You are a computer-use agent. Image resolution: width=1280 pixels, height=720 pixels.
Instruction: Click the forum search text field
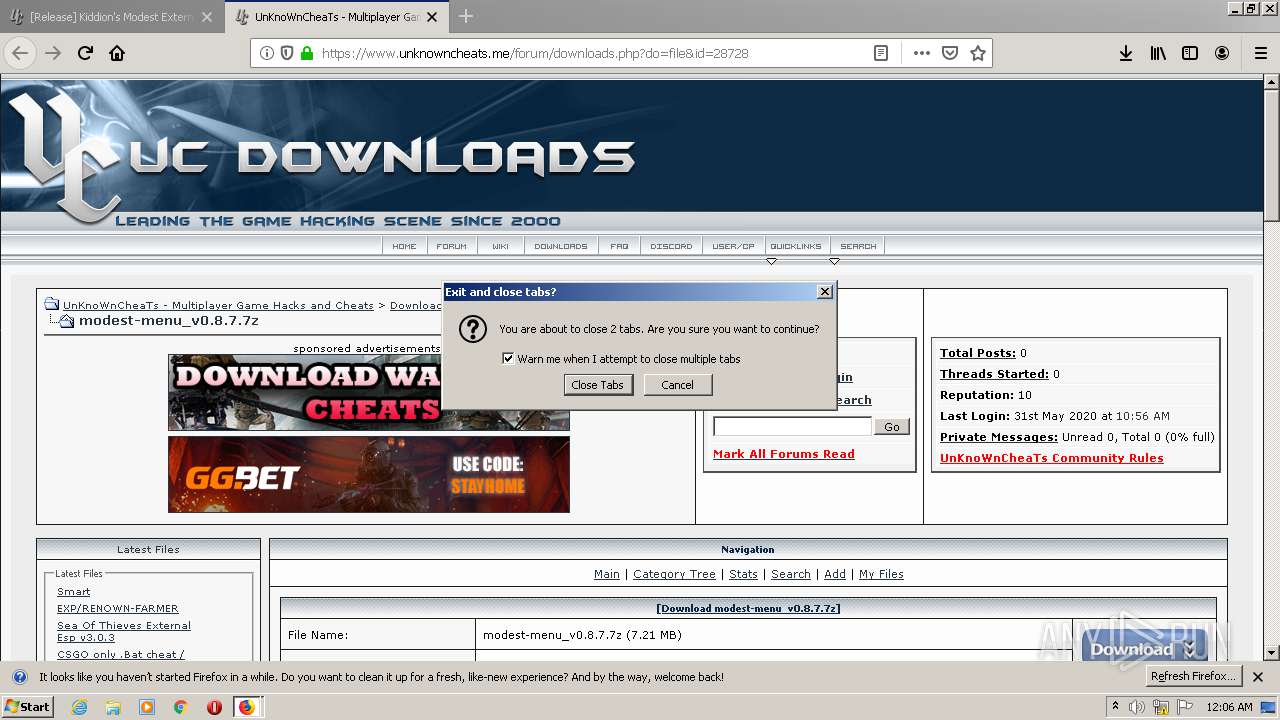pyautogui.click(x=792, y=427)
